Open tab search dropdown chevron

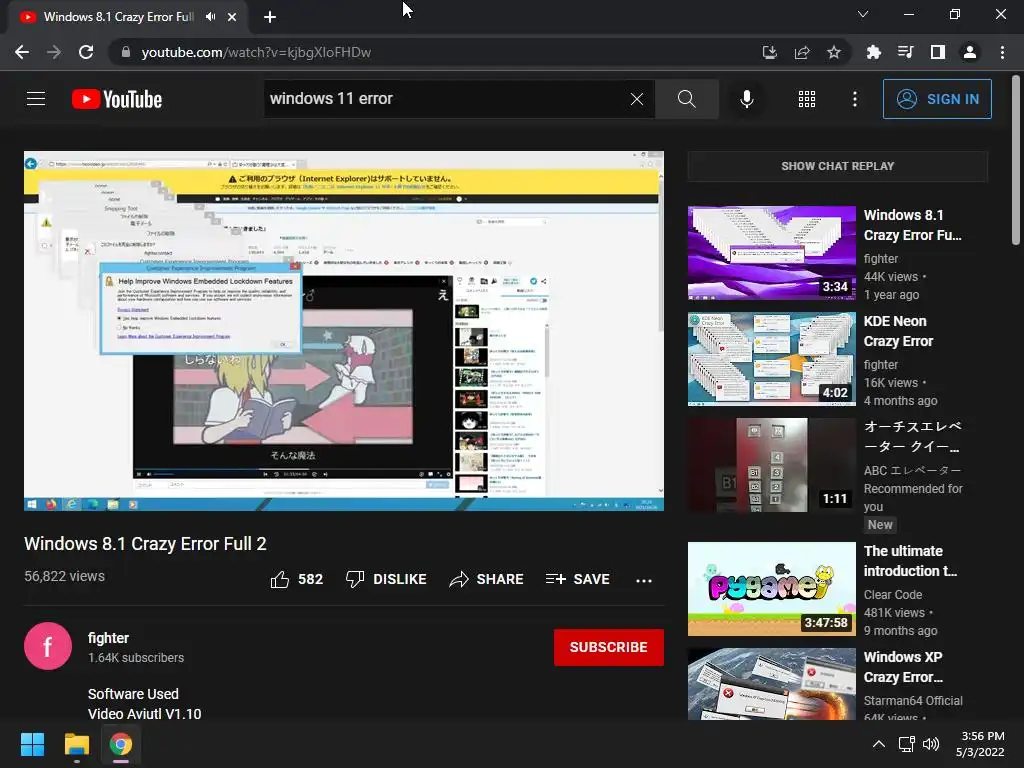click(863, 14)
